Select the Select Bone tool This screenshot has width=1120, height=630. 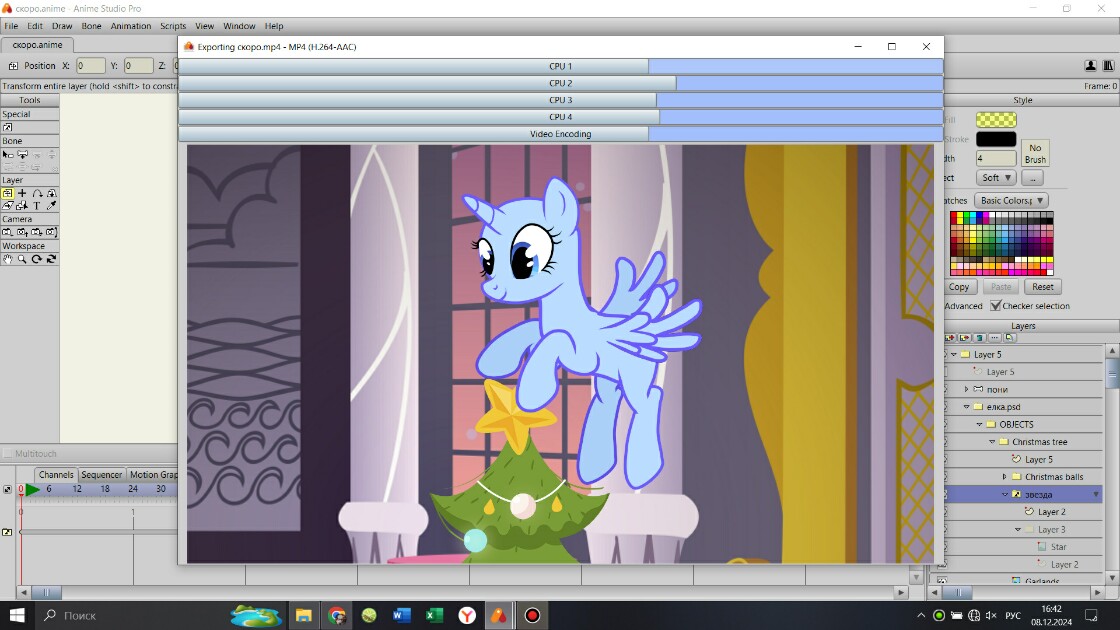pos(7,154)
